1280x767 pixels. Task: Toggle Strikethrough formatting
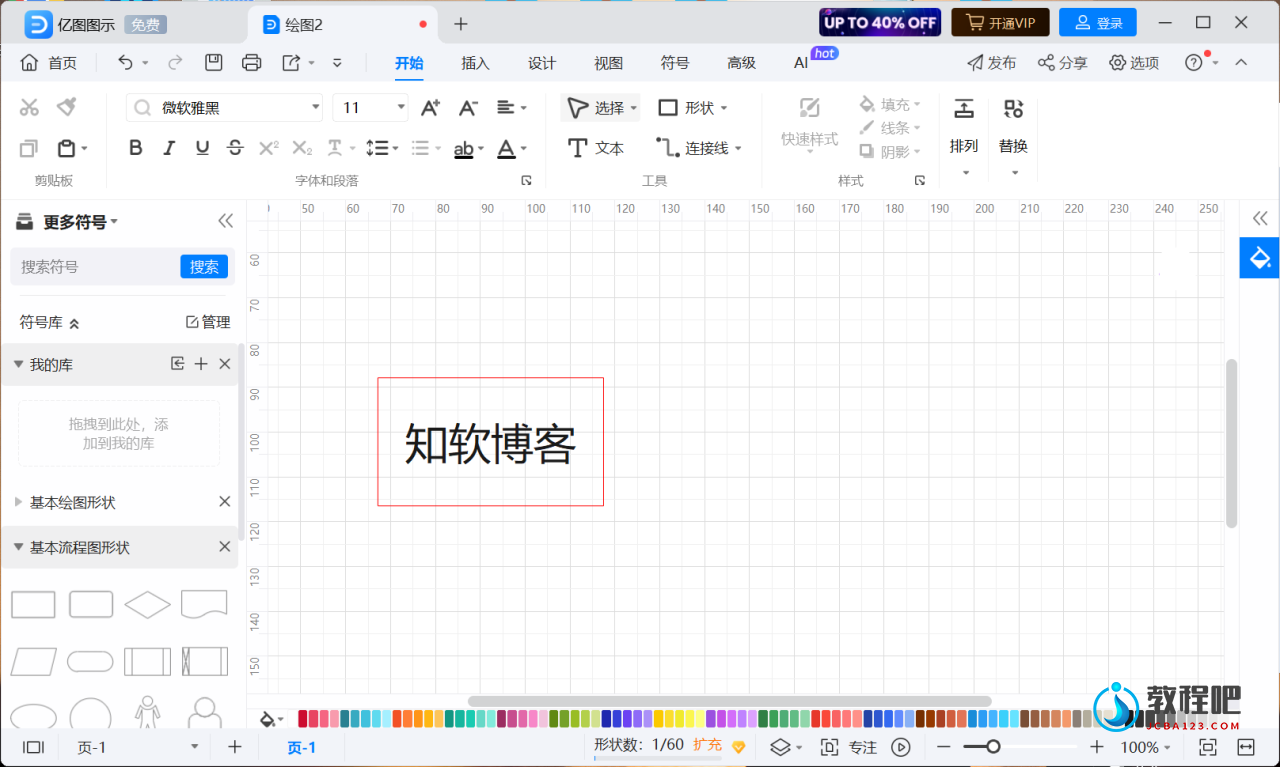235,148
